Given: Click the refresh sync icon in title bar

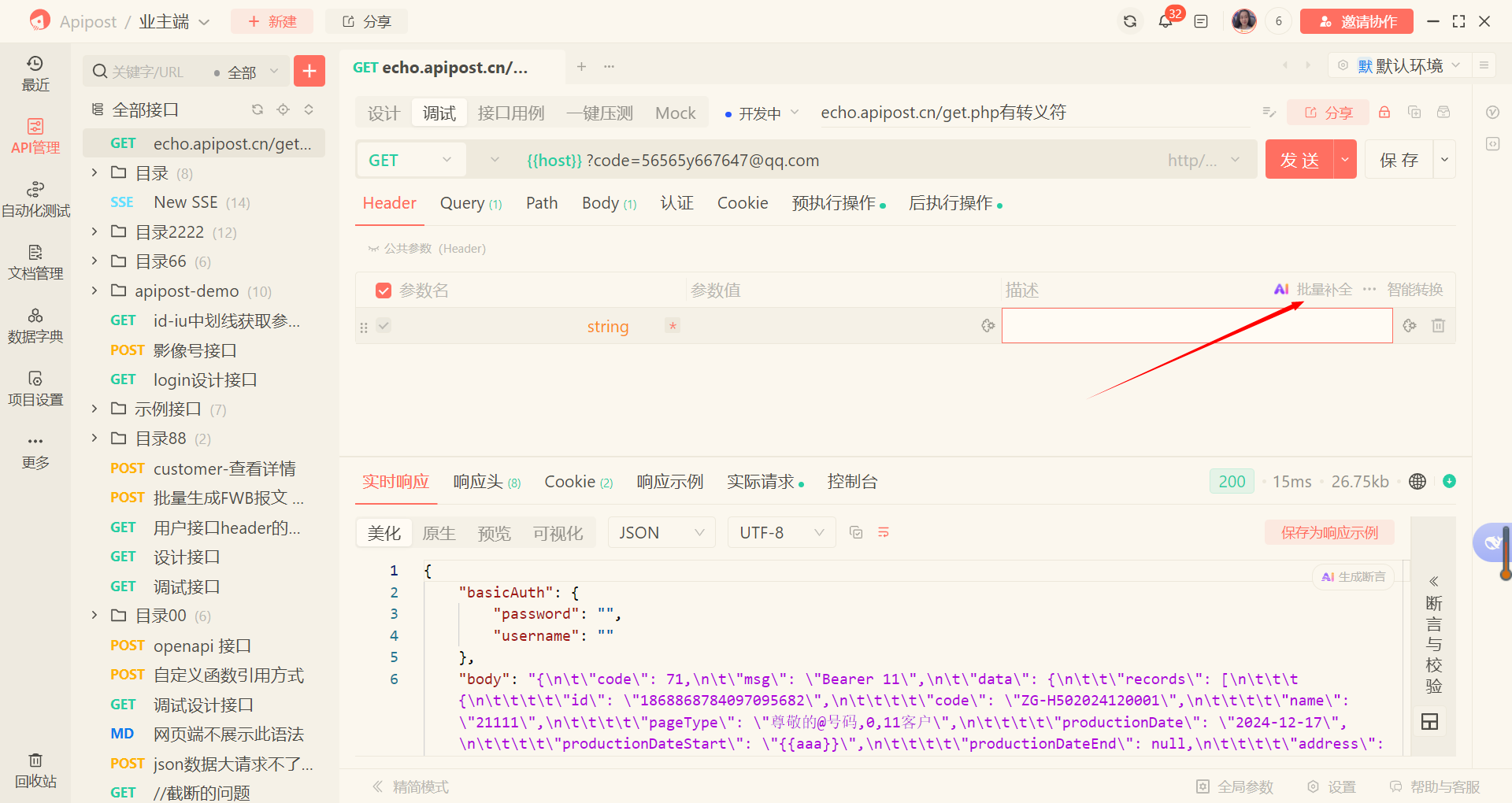Looking at the screenshot, I should coord(1130,21).
